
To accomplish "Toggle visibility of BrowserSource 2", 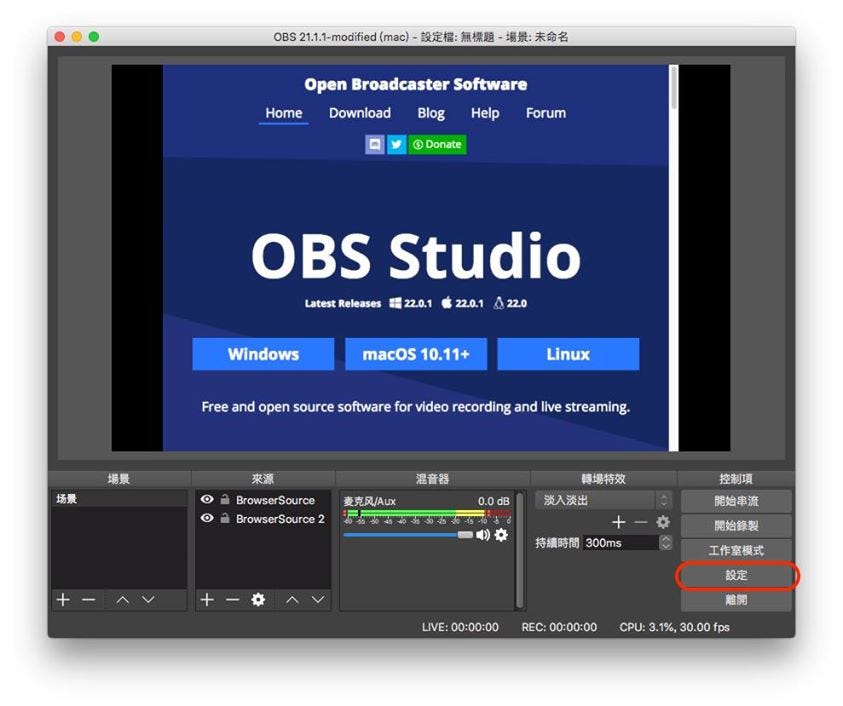I will click(207, 518).
